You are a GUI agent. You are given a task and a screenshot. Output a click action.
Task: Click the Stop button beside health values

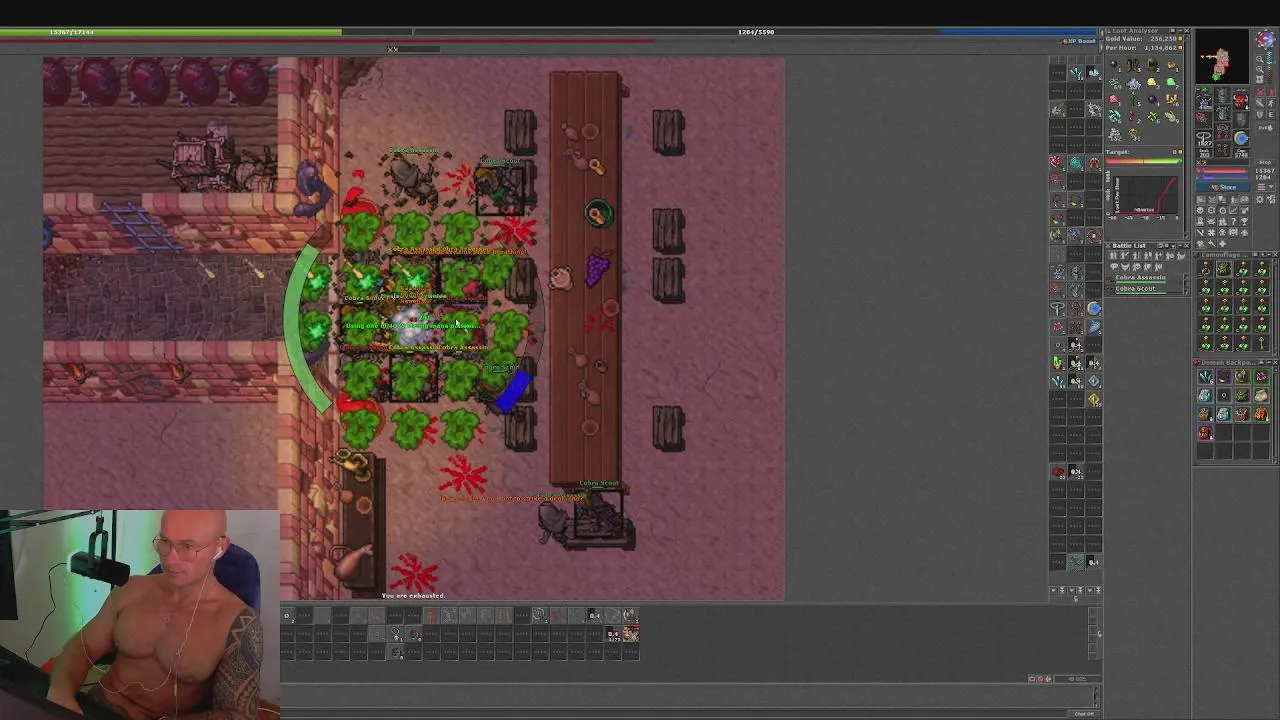coord(1265,163)
